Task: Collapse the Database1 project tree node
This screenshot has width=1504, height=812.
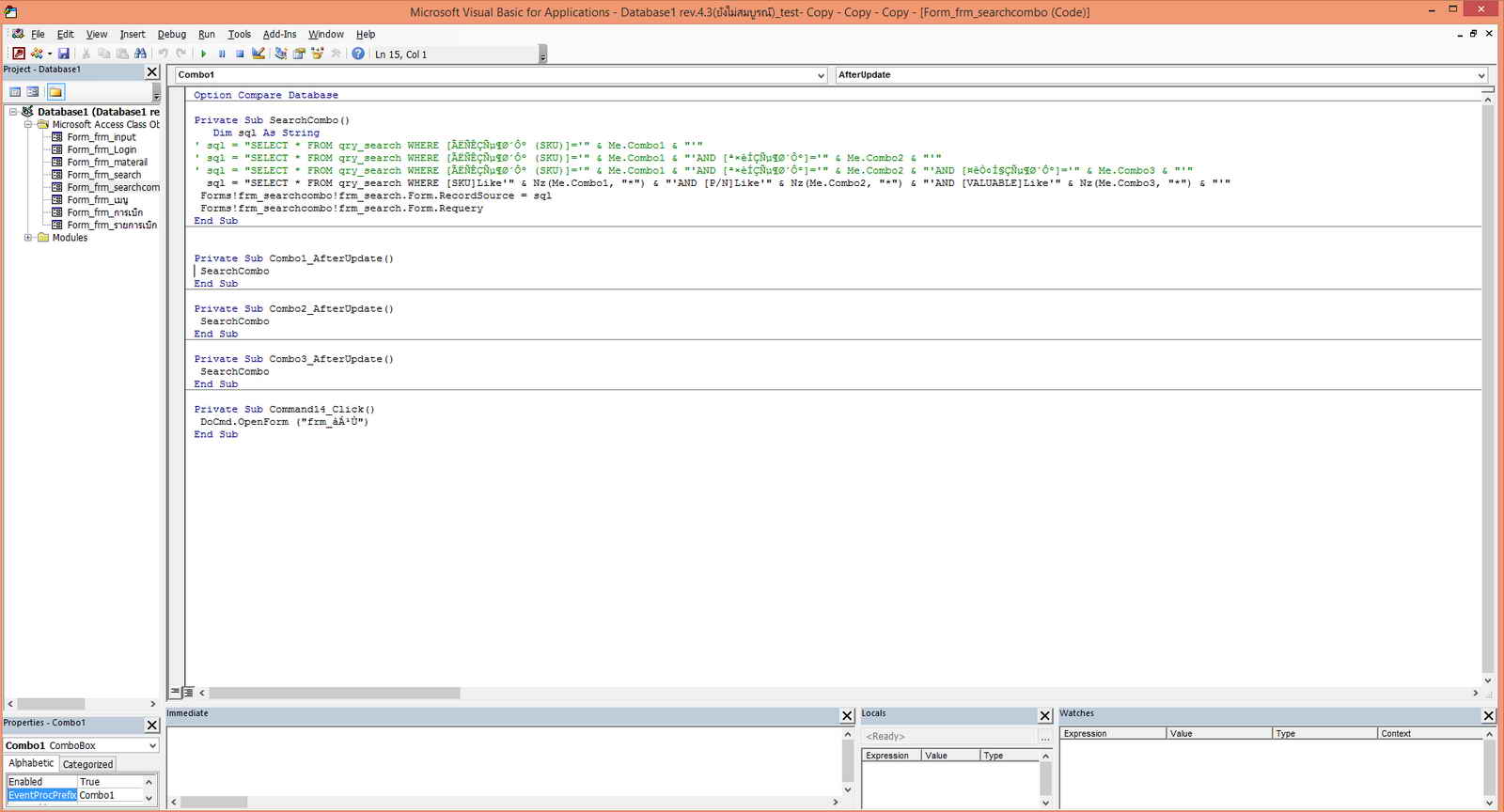Action: 13,112
